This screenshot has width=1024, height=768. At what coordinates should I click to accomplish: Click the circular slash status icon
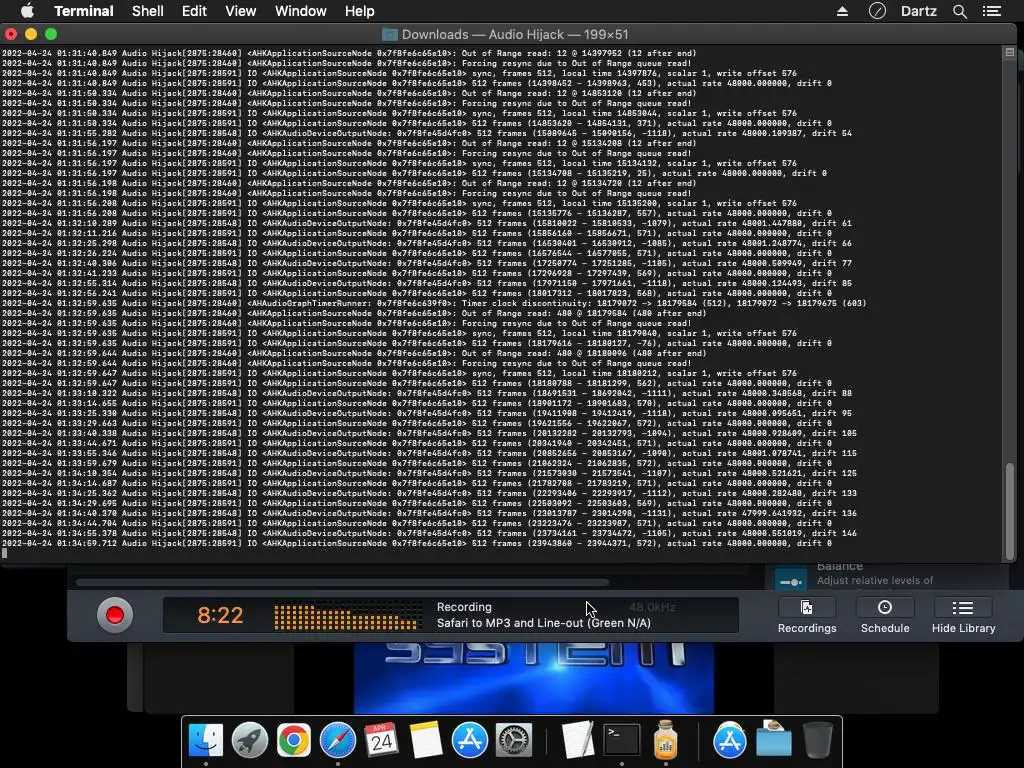click(877, 11)
